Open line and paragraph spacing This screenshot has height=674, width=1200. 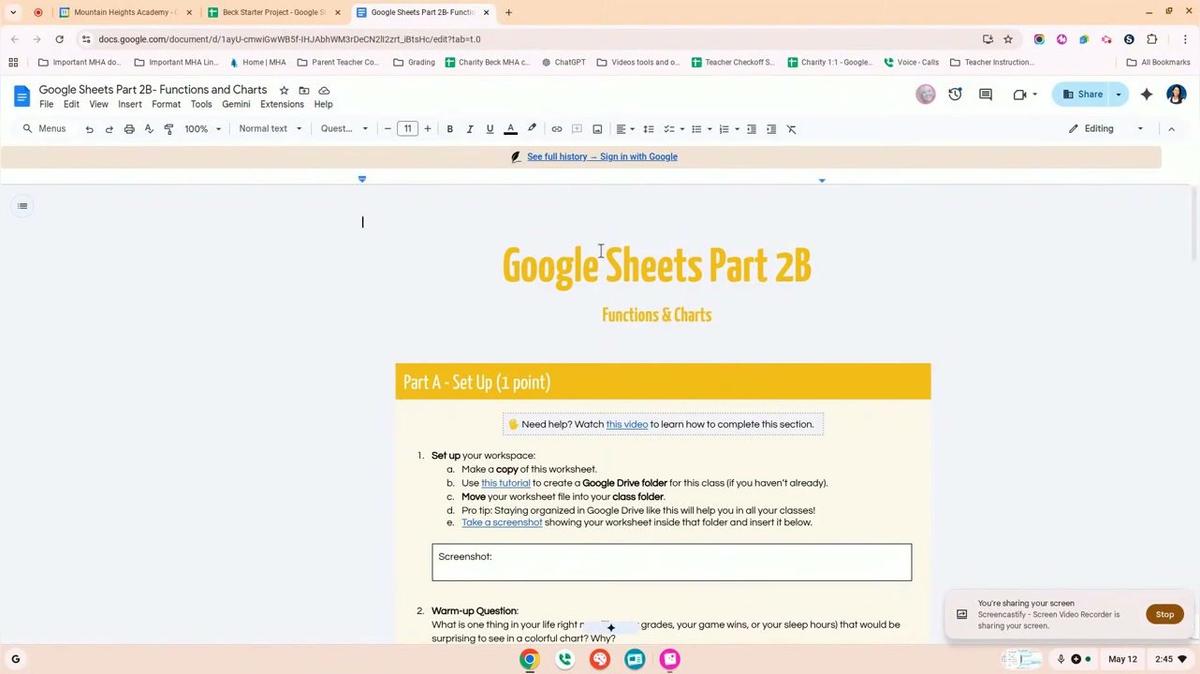(648, 129)
